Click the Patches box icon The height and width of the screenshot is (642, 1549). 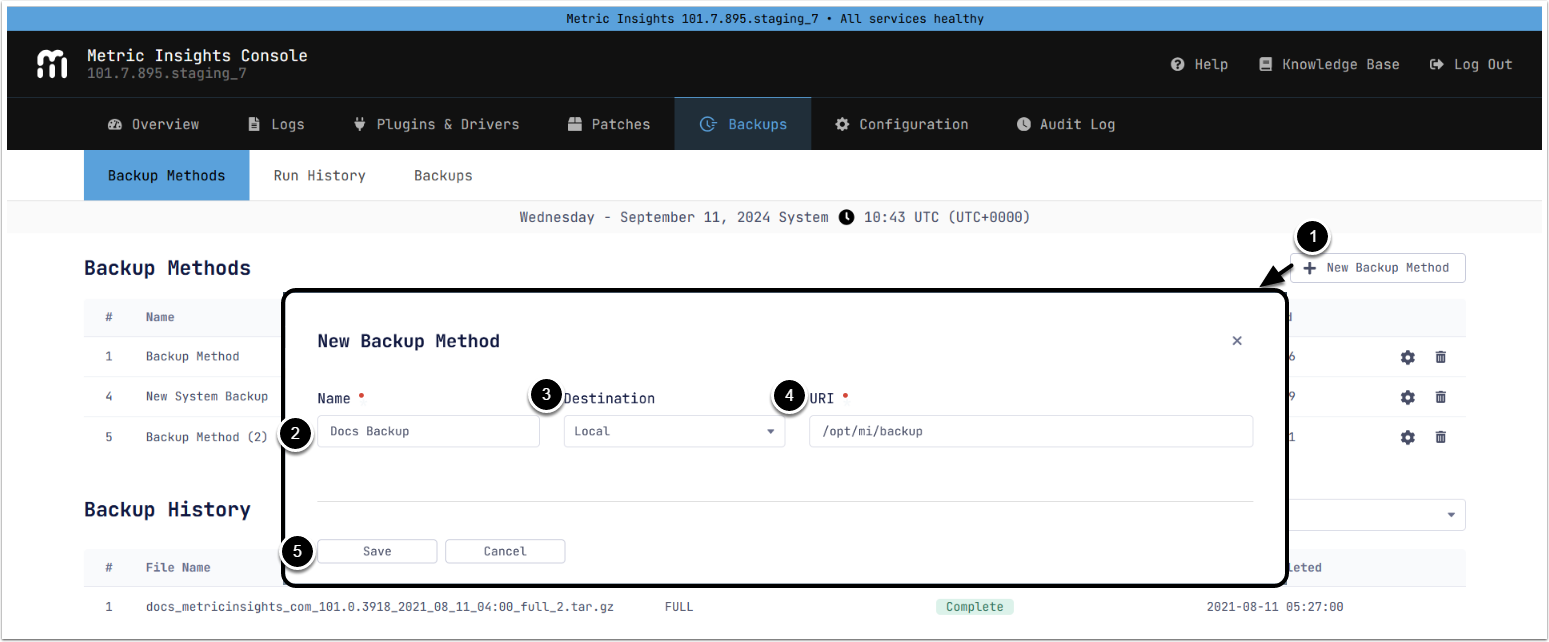575,124
